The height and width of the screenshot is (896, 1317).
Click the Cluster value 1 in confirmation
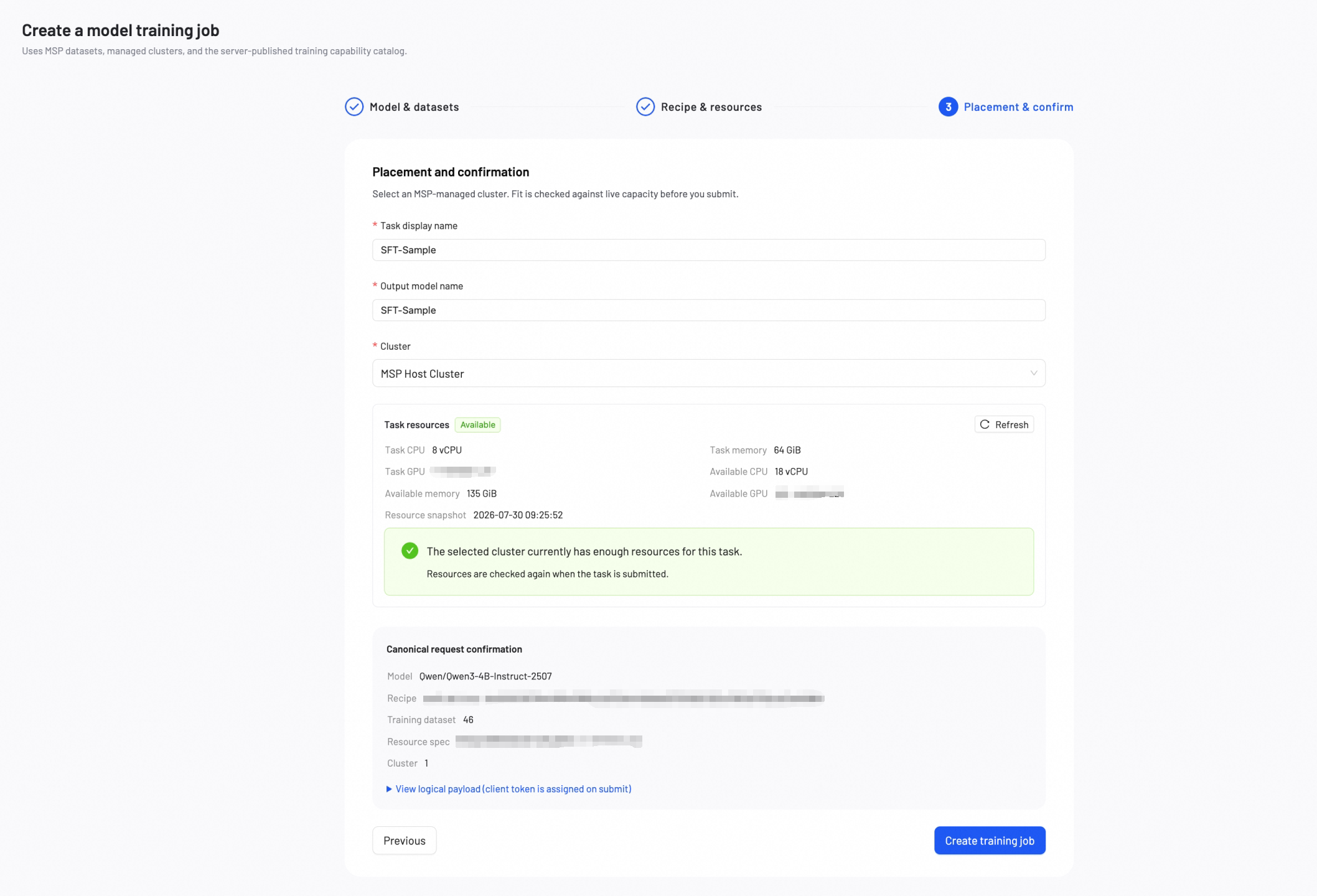426,763
